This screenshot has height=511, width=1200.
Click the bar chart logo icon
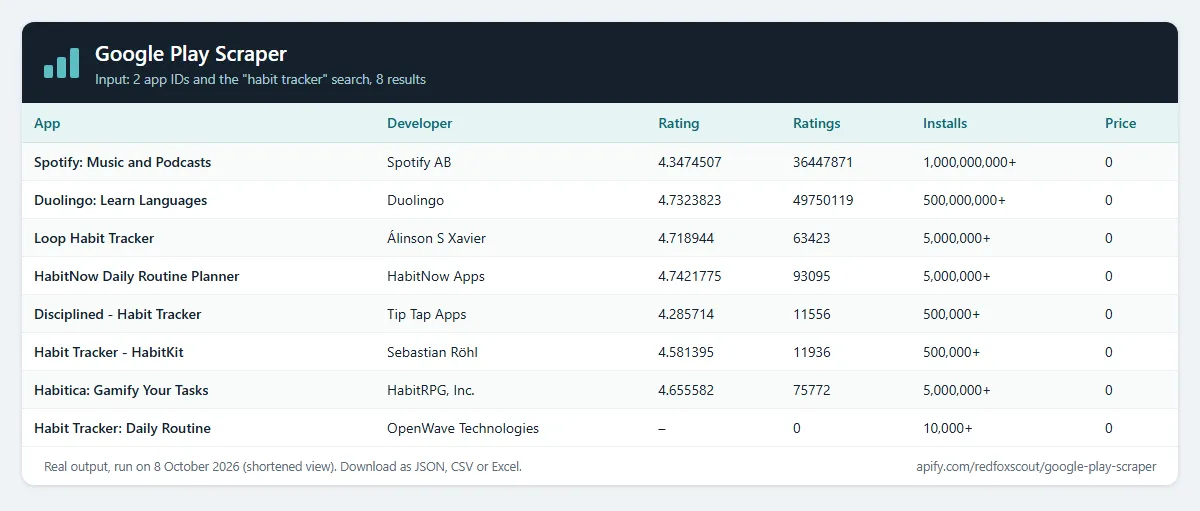click(x=61, y=62)
